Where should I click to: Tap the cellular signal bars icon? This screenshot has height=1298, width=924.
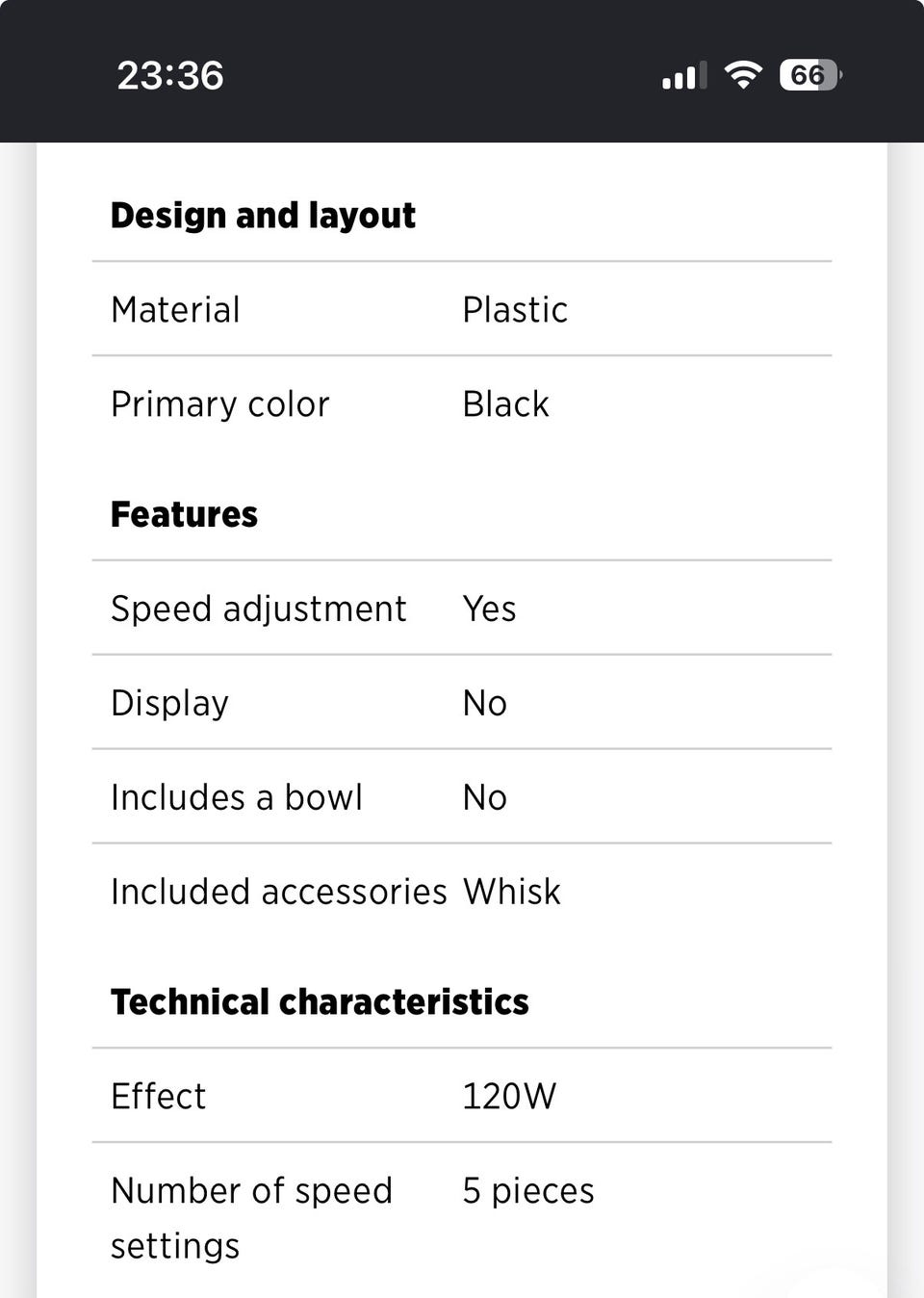pos(684,75)
